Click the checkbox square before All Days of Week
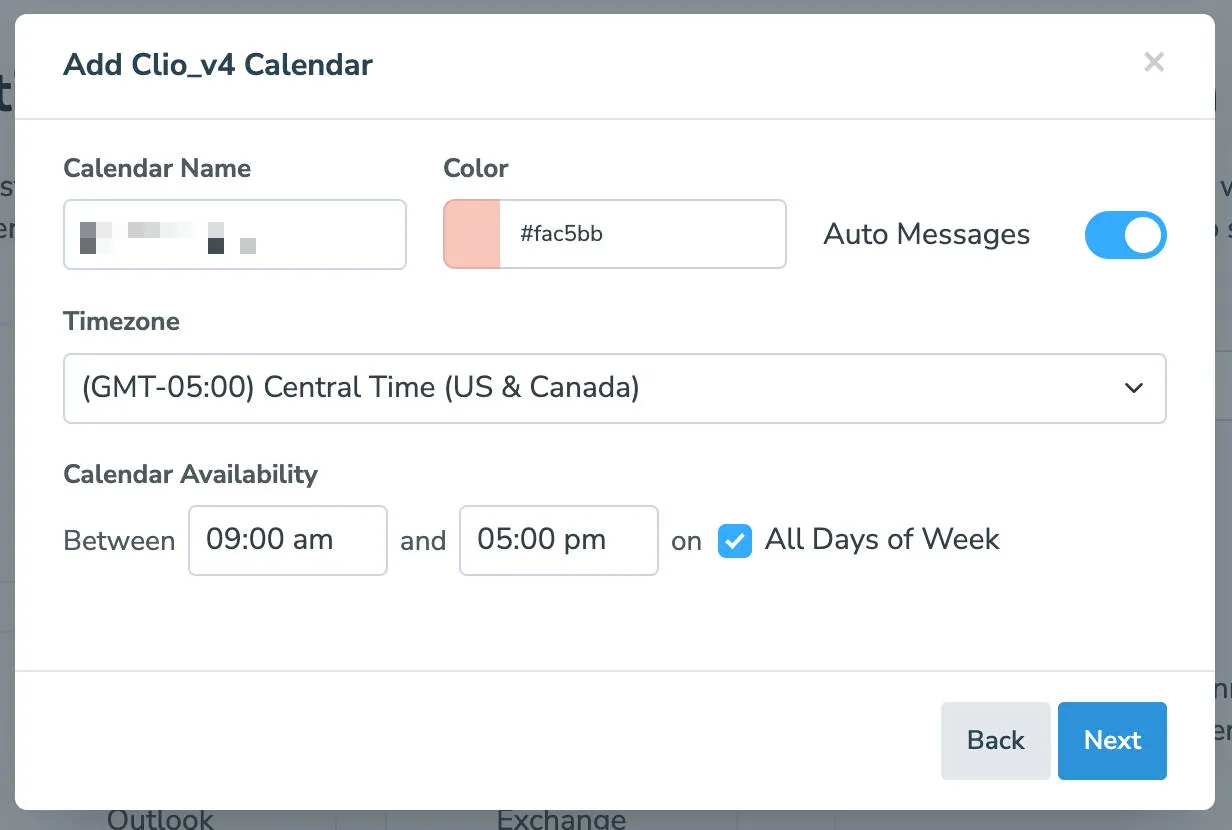Screen dimensions: 1232x830 (x=735, y=540)
